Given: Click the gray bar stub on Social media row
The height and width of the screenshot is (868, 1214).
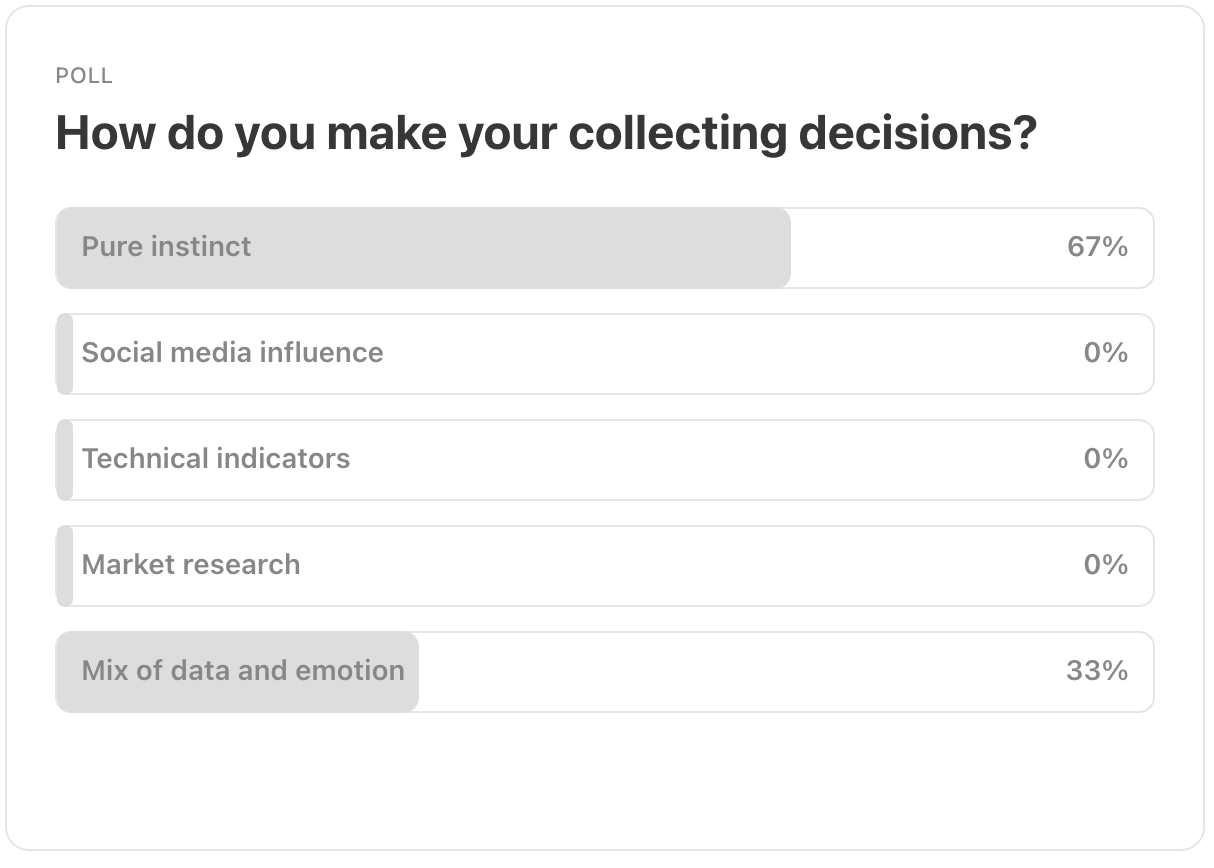Looking at the screenshot, I should [x=65, y=354].
